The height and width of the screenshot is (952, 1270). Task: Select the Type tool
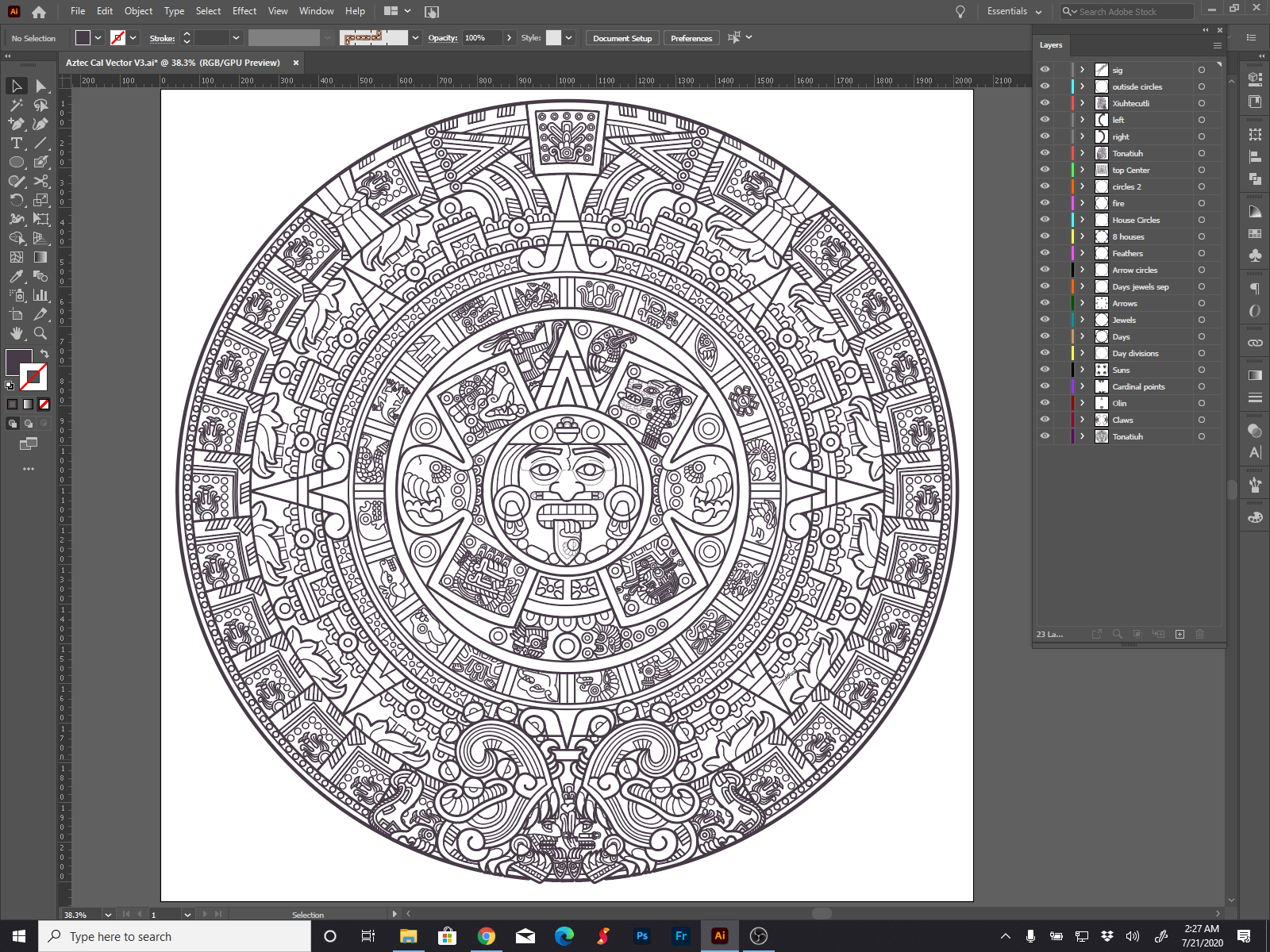click(x=17, y=143)
